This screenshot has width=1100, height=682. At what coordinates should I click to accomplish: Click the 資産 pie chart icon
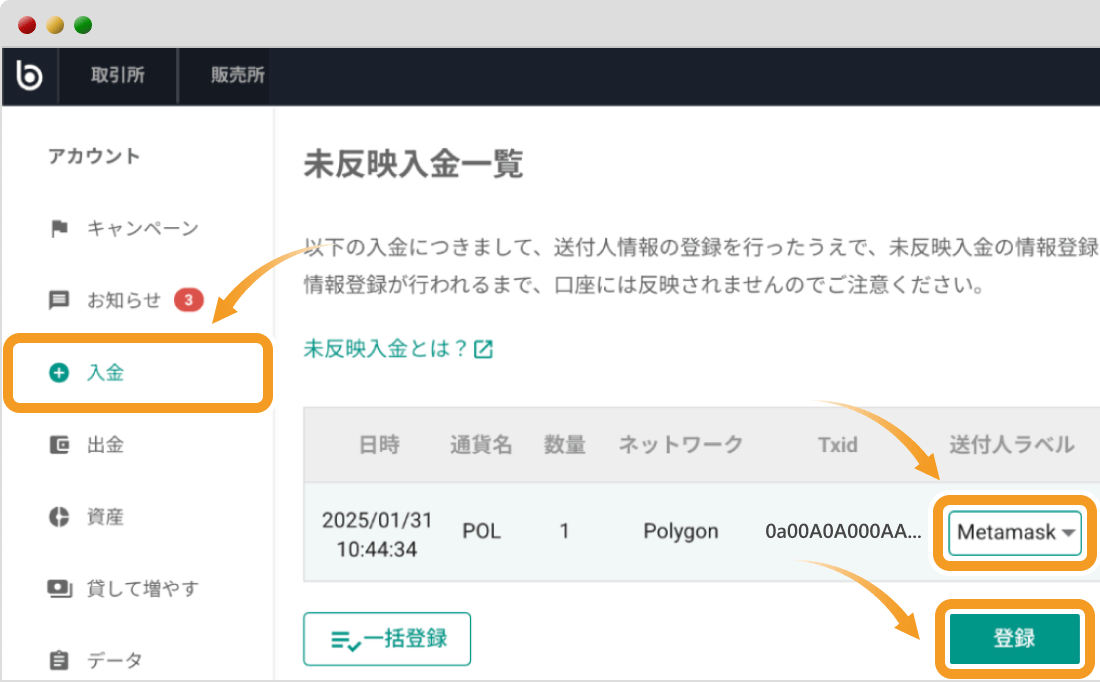click(59, 517)
